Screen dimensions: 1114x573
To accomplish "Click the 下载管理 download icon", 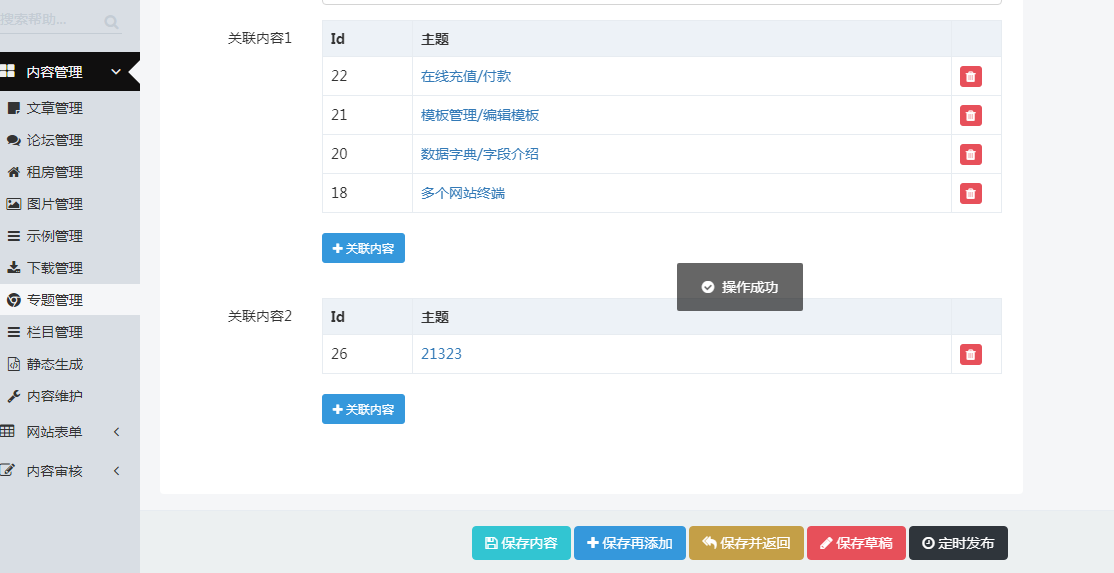I will point(14,268).
